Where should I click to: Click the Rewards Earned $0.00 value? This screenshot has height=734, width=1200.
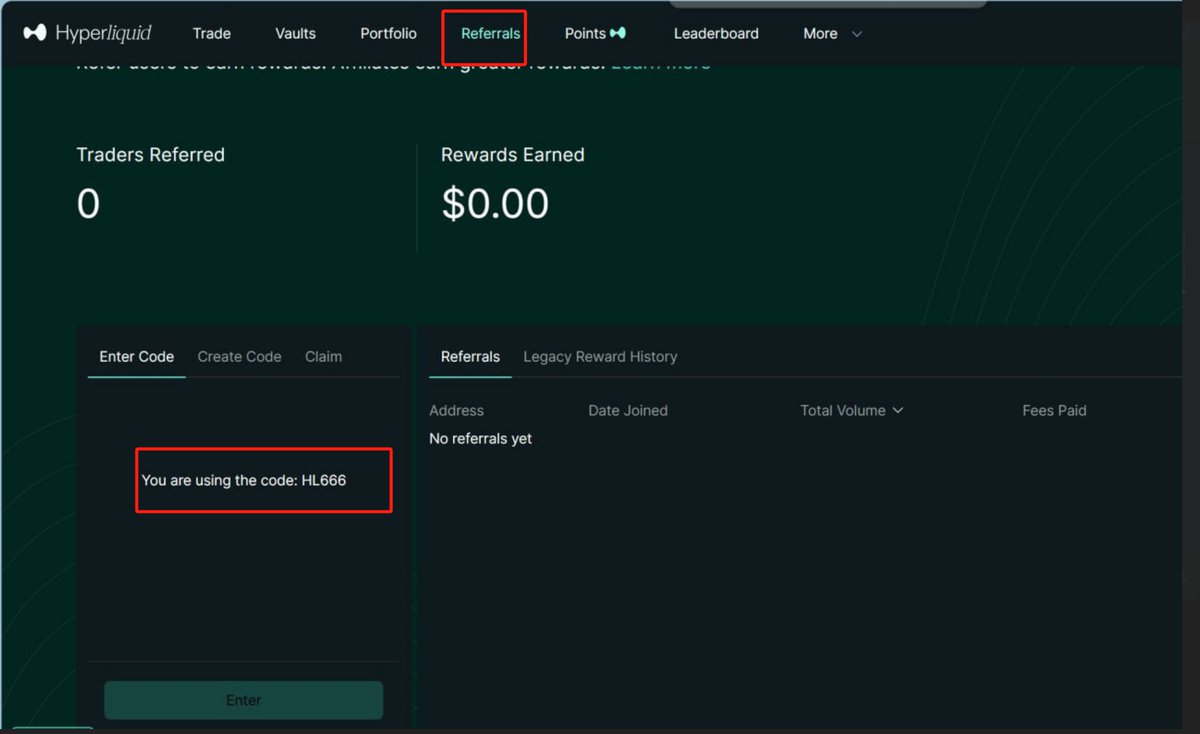pyautogui.click(x=495, y=204)
